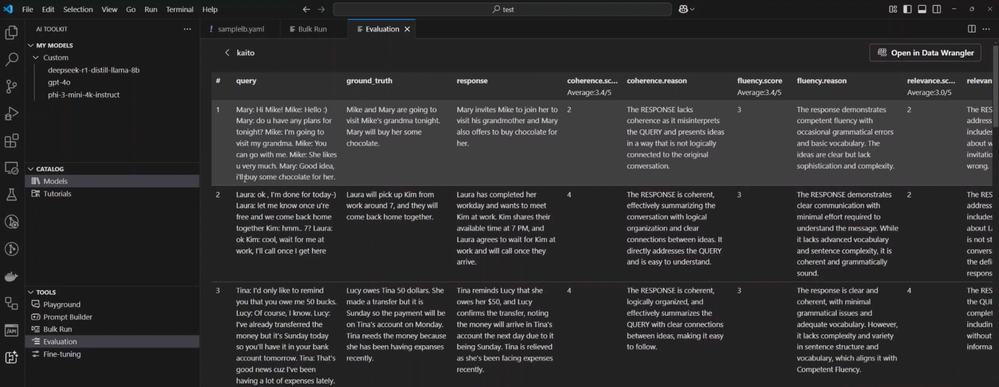Click the 'Laura will pick up Kim' cell

coord(392,205)
